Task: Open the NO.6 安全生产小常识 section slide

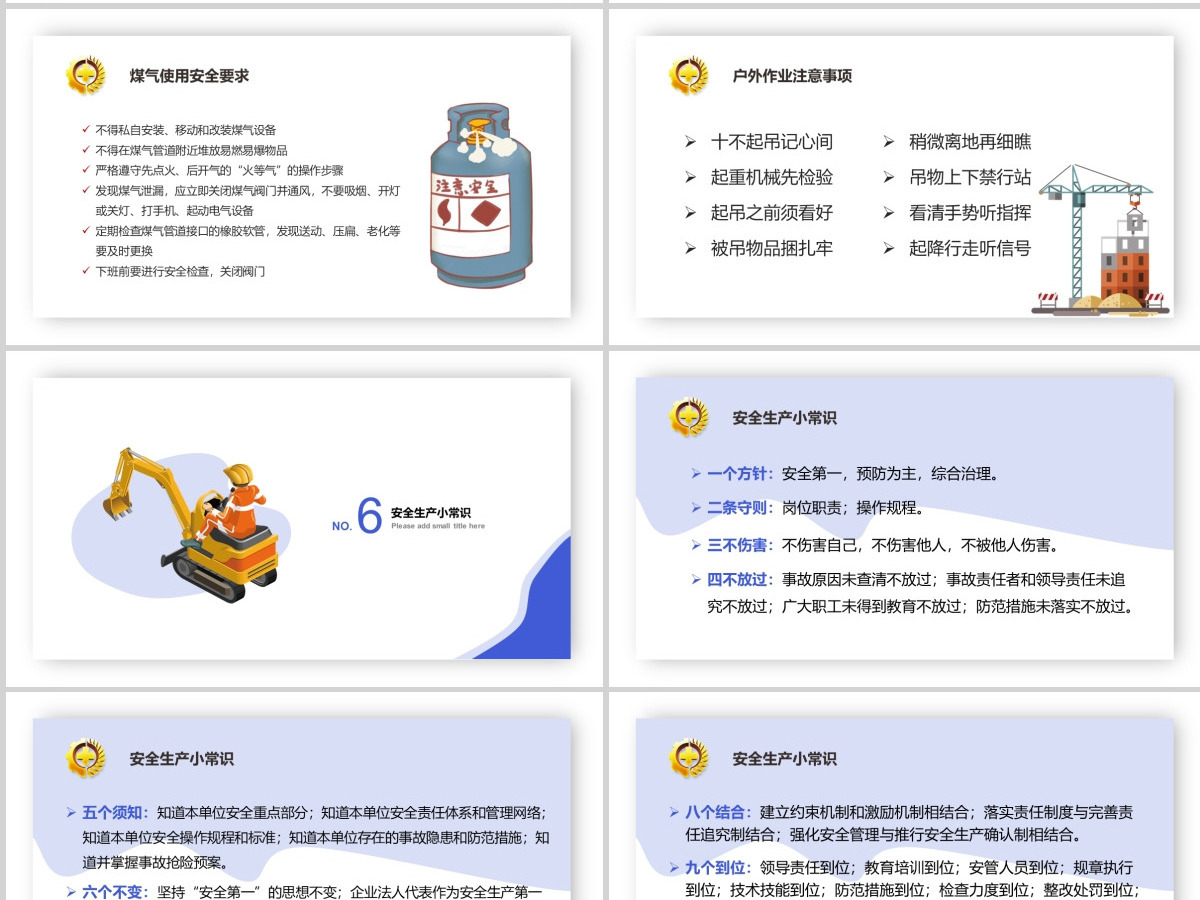Action: pos(302,518)
